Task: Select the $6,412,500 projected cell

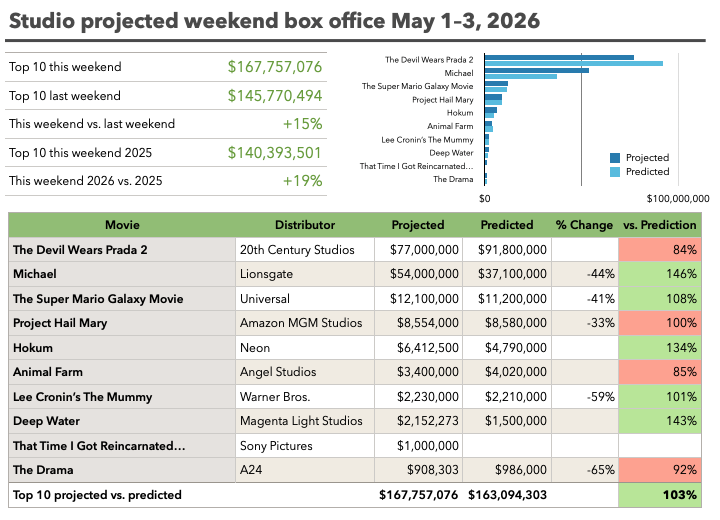Action: (419, 348)
